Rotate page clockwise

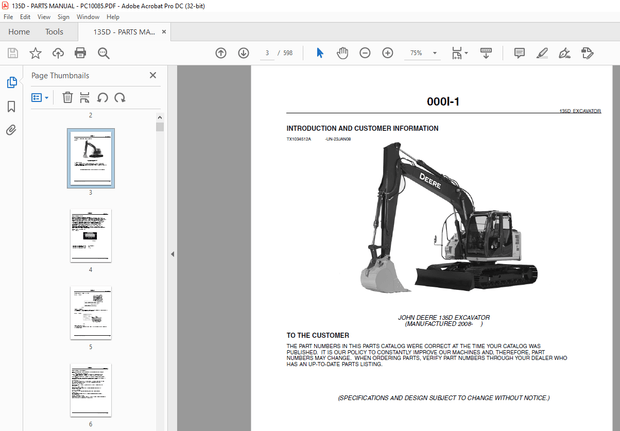pyautogui.click(x=120, y=97)
